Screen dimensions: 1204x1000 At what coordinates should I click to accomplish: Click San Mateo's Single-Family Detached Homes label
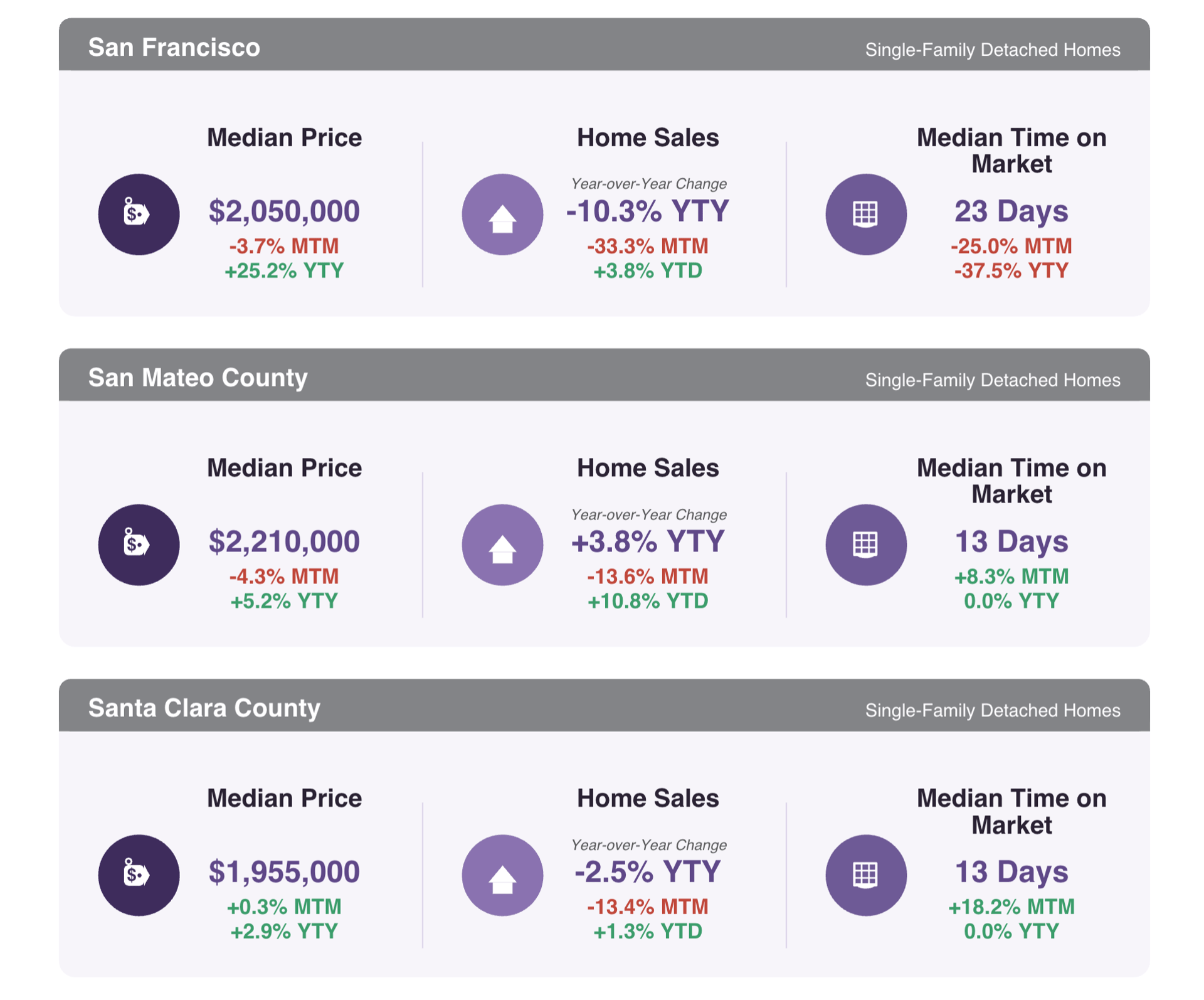coord(993,380)
